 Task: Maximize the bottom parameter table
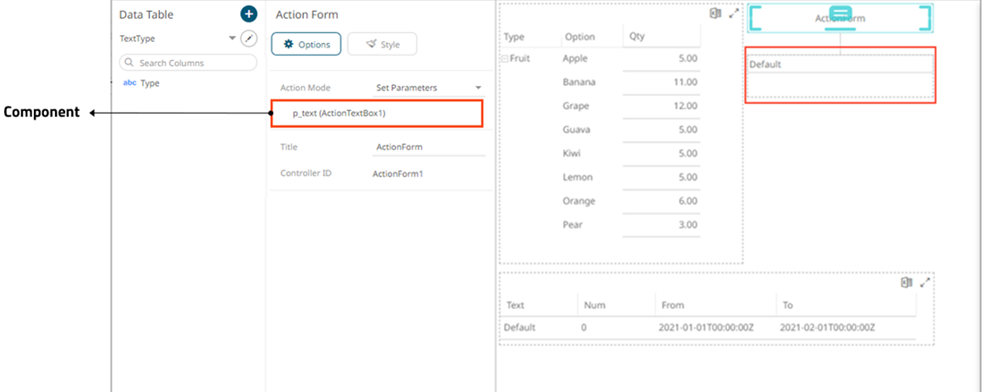pos(925,283)
